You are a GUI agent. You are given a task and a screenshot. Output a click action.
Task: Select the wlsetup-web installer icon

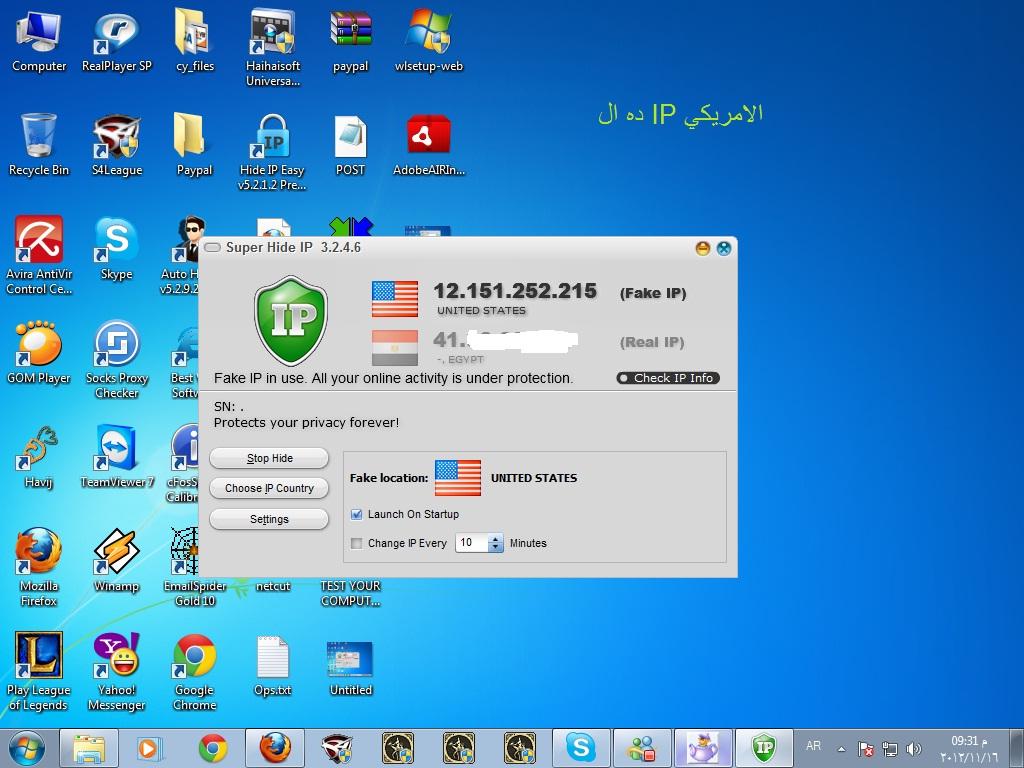(x=428, y=41)
